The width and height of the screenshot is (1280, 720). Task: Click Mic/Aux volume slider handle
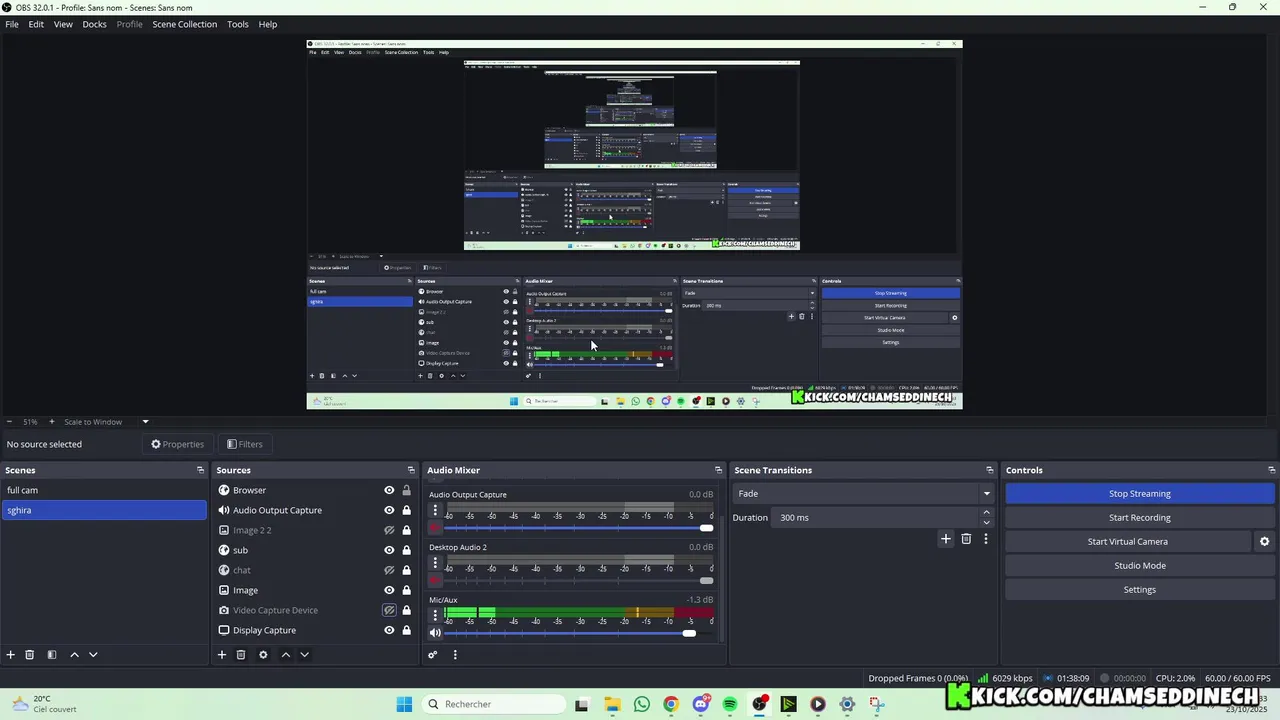point(689,633)
